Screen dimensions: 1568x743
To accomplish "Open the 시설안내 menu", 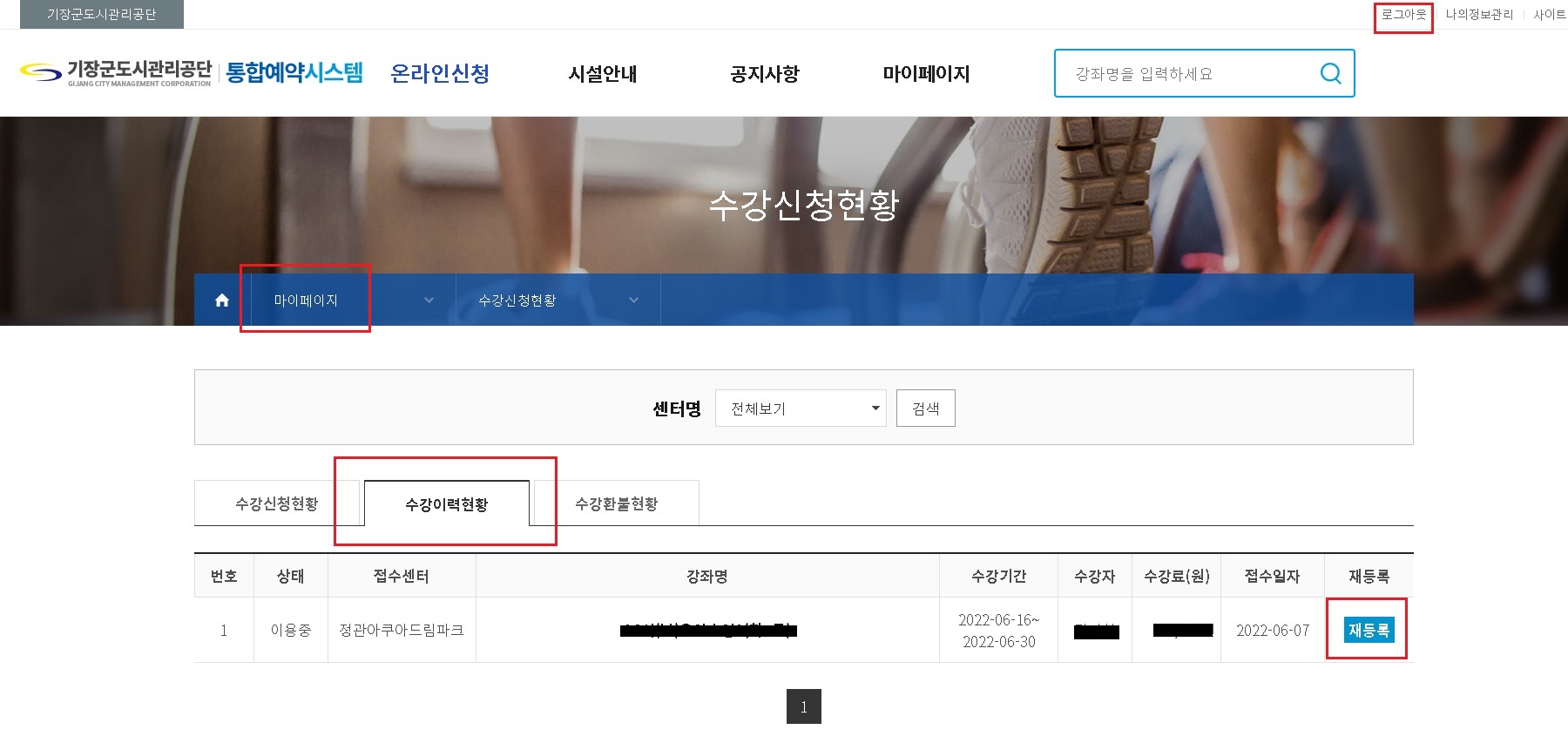I will [602, 74].
